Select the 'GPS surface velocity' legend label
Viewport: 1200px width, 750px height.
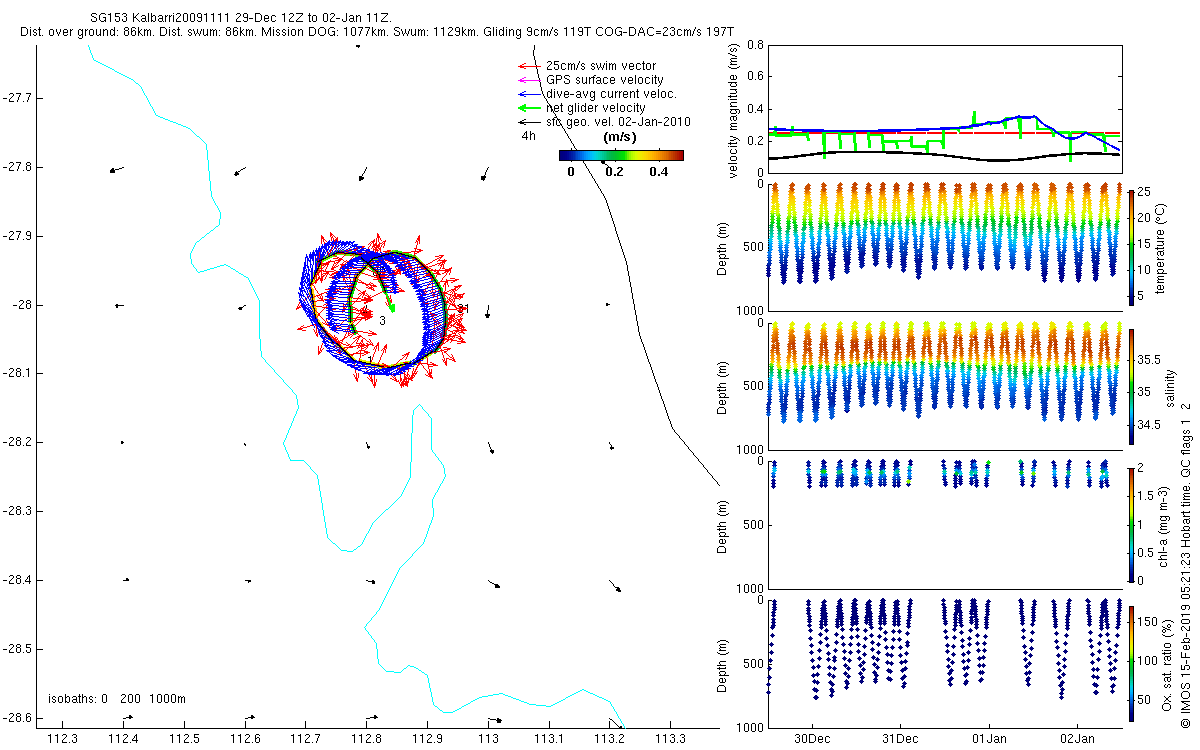point(604,80)
